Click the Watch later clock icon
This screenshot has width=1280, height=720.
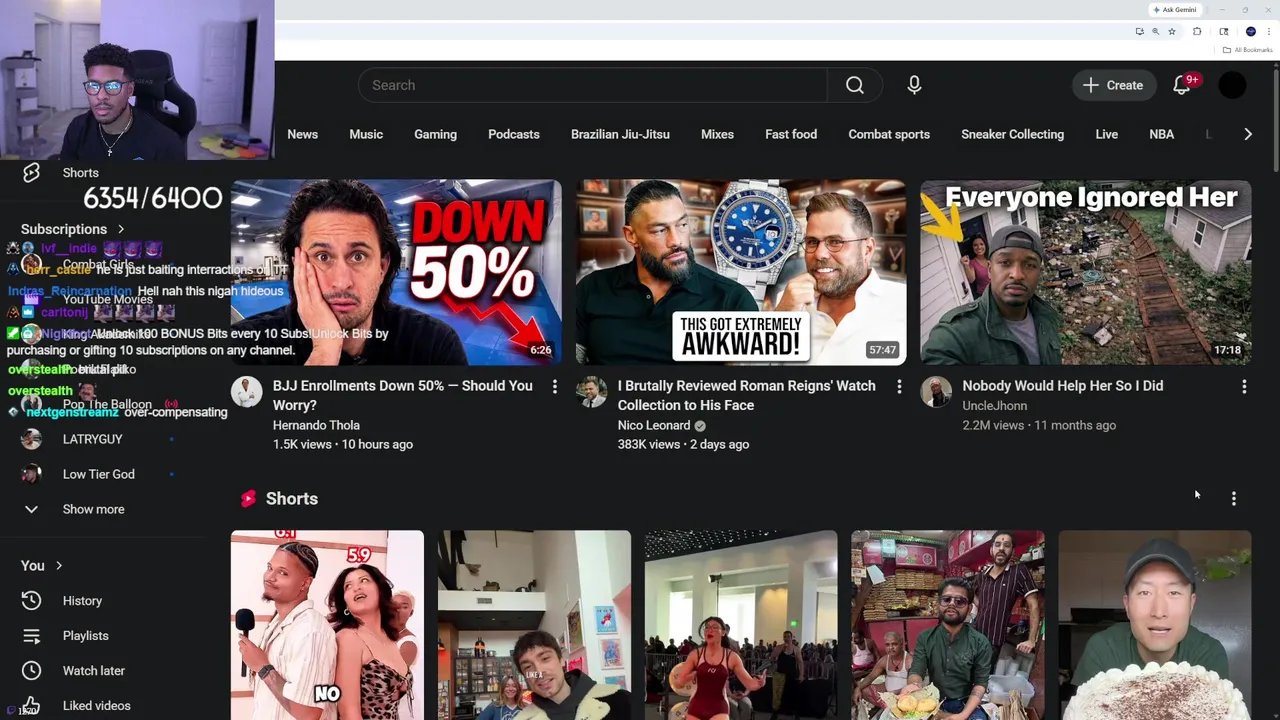coord(31,671)
